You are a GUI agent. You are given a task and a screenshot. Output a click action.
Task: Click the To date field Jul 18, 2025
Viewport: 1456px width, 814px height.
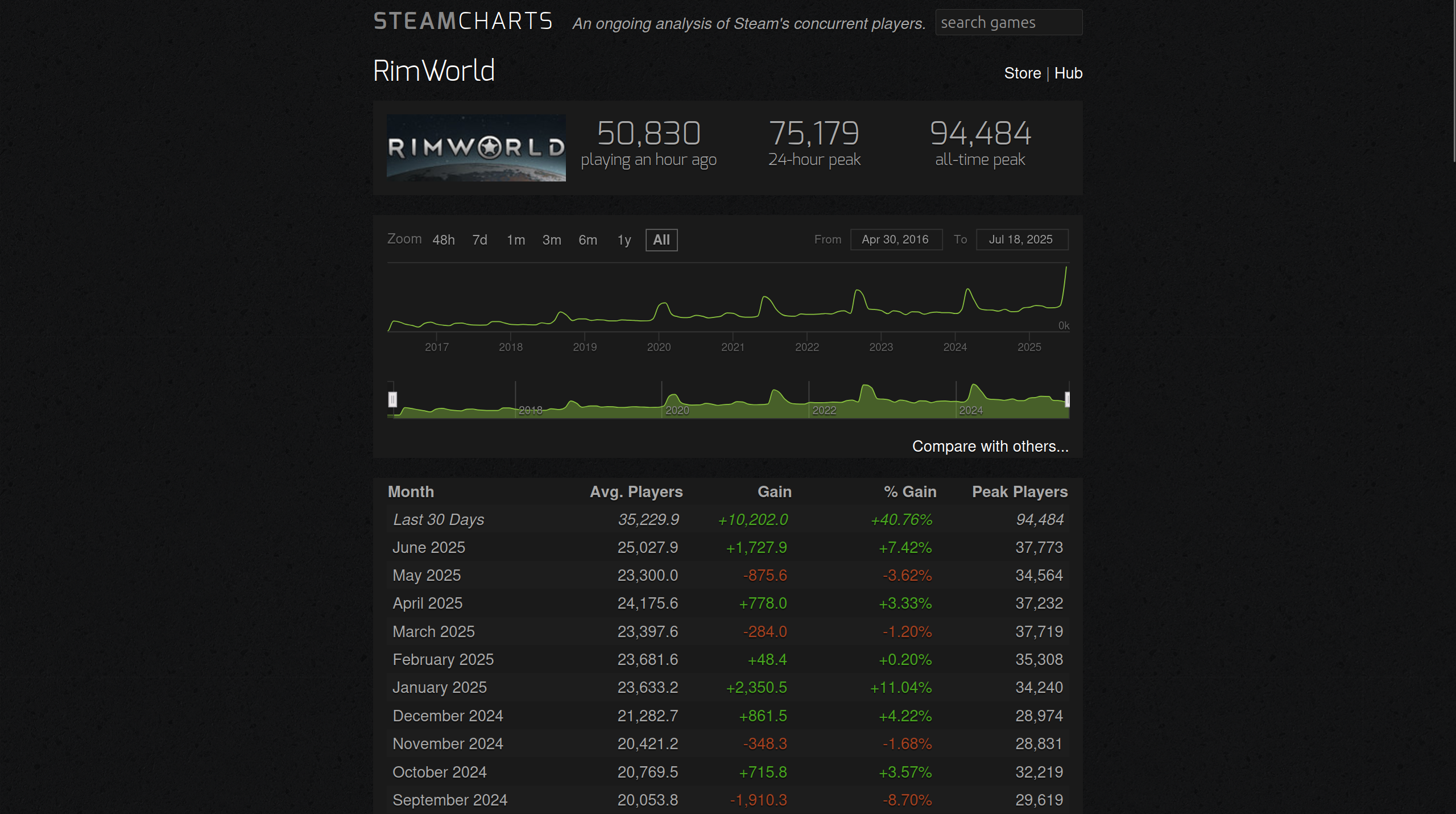pyautogui.click(x=1021, y=239)
